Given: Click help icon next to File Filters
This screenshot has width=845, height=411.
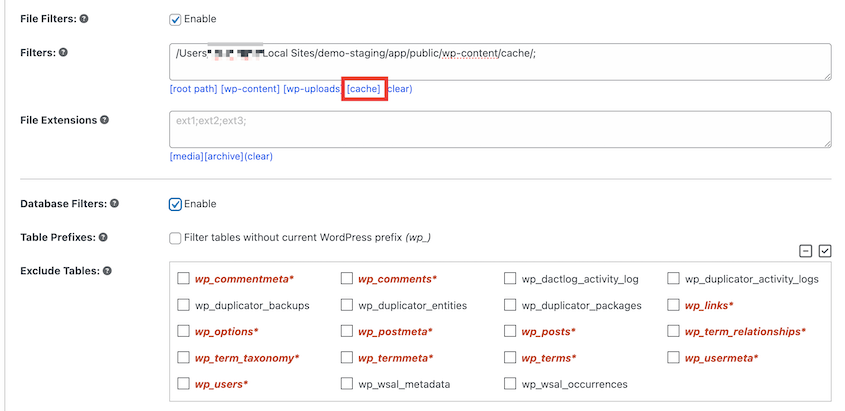Looking at the screenshot, I should [x=83, y=19].
